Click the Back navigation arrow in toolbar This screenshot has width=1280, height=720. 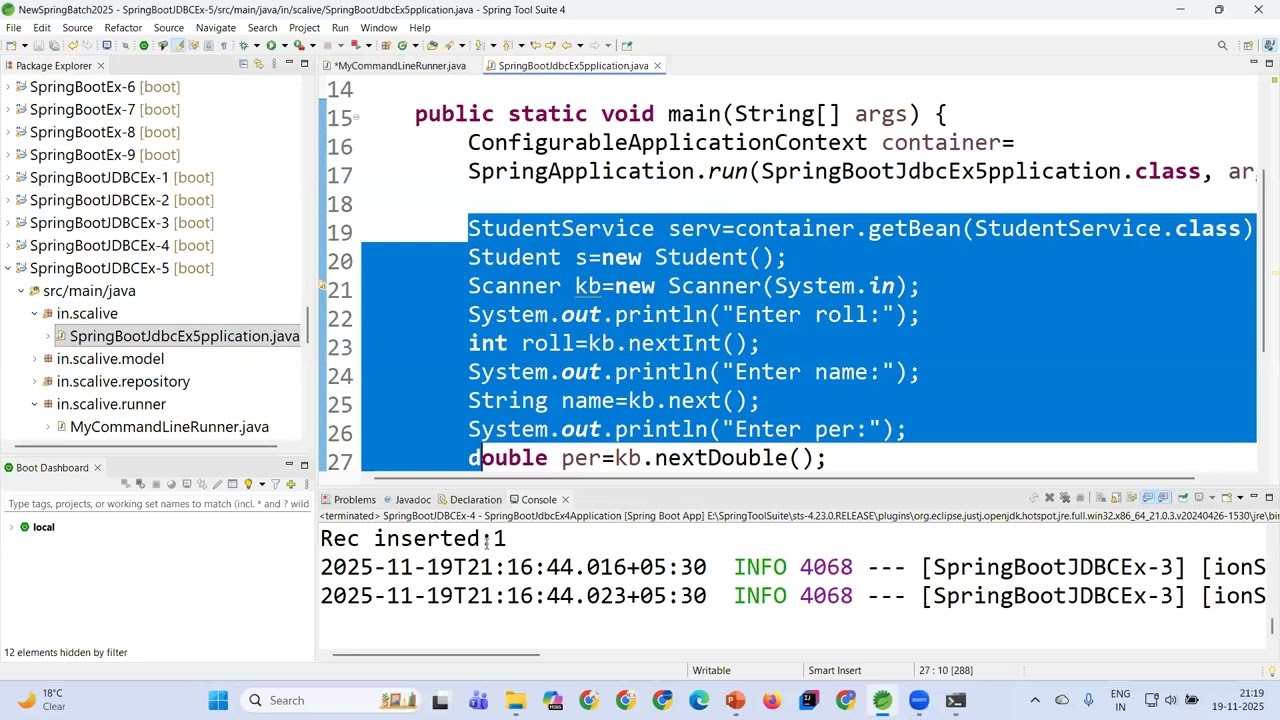pos(566,45)
